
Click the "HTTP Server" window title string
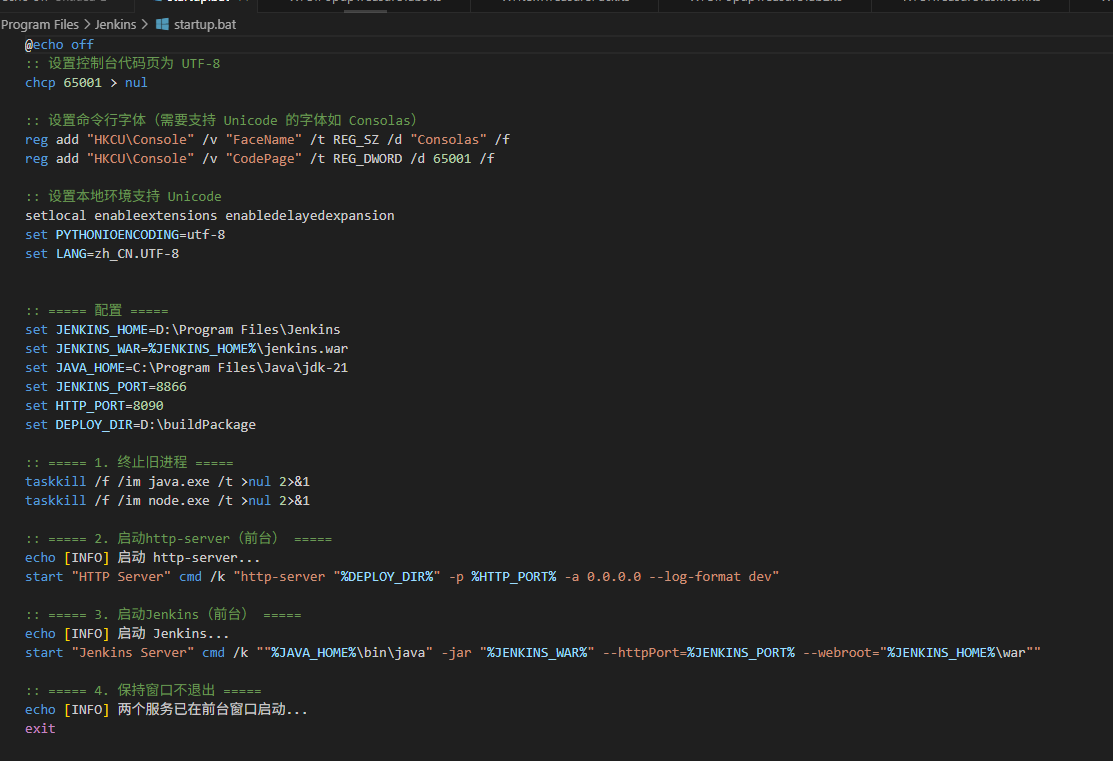coord(121,576)
